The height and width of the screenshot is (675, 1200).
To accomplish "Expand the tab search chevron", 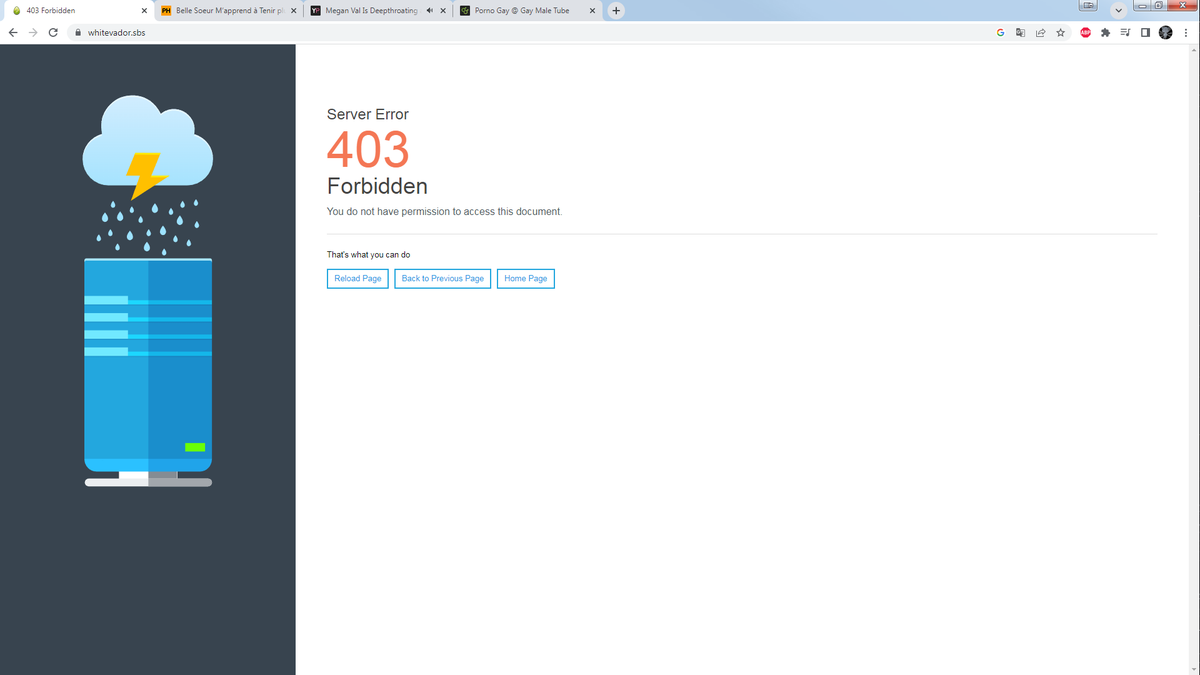I will point(1119,11).
